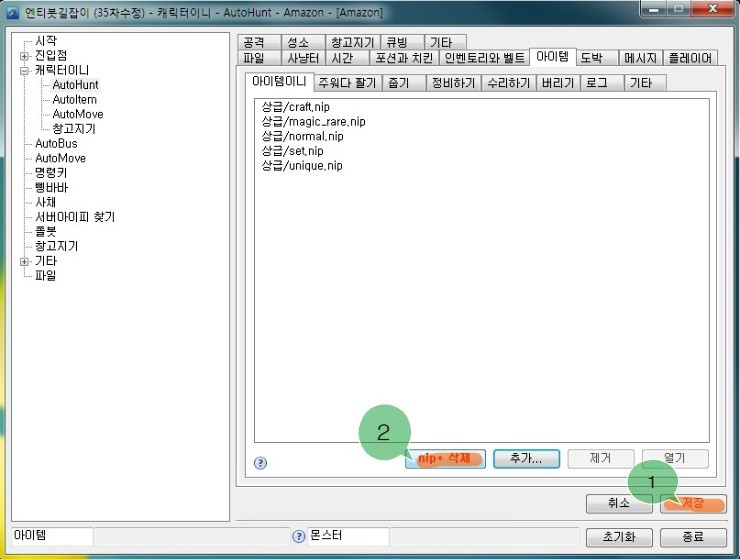Expand the 기타 tree node
The width and height of the screenshot is (740, 559).
pyautogui.click(x=25, y=262)
